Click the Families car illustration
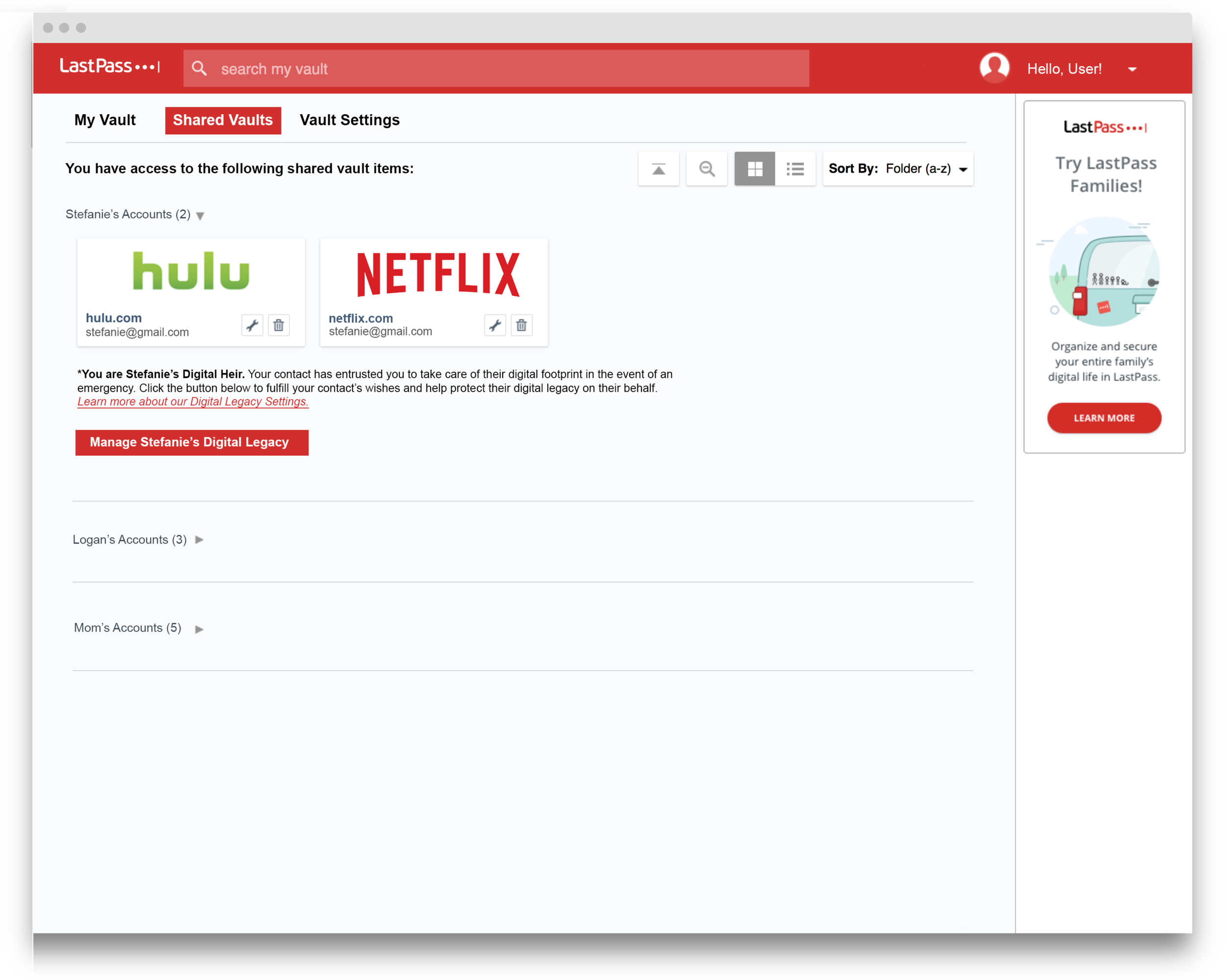The height and width of the screenshot is (980, 1226). click(x=1103, y=271)
